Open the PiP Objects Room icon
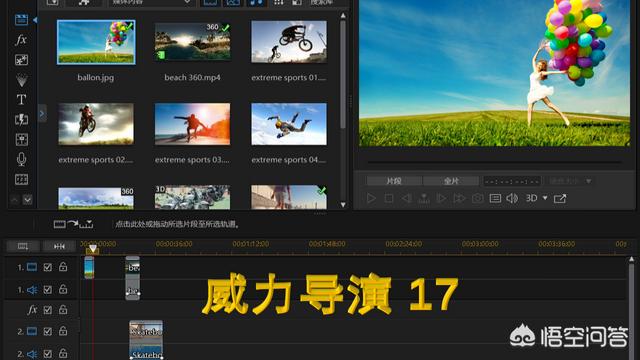Viewport: 640px width, 360px height. click(x=21, y=60)
